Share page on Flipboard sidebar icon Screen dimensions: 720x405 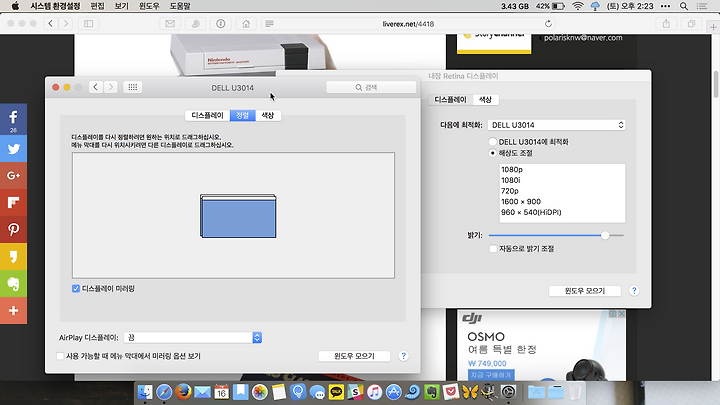(13, 202)
